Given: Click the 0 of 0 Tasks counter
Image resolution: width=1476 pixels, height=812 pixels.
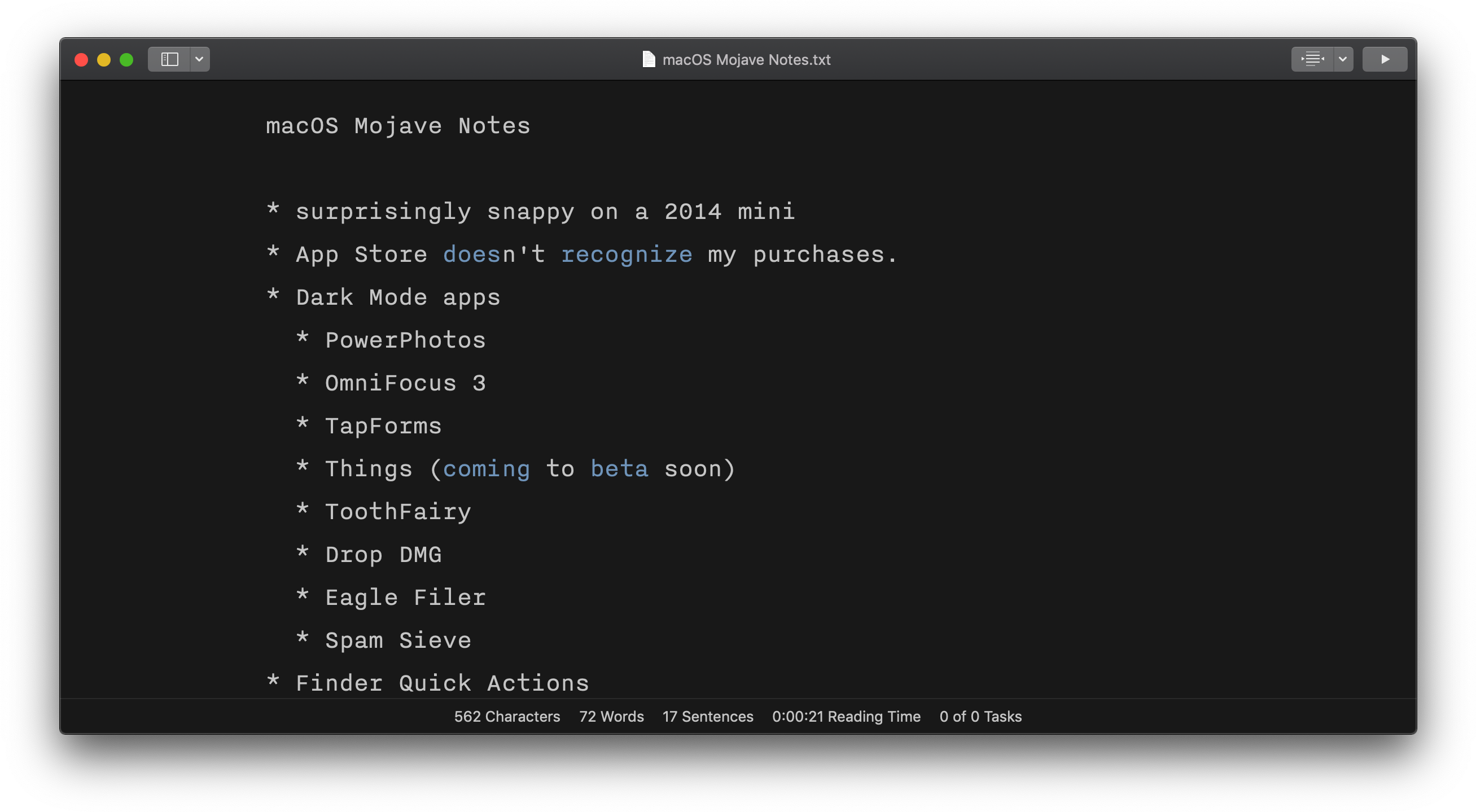Looking at the screenshot, I should [980, 717].
